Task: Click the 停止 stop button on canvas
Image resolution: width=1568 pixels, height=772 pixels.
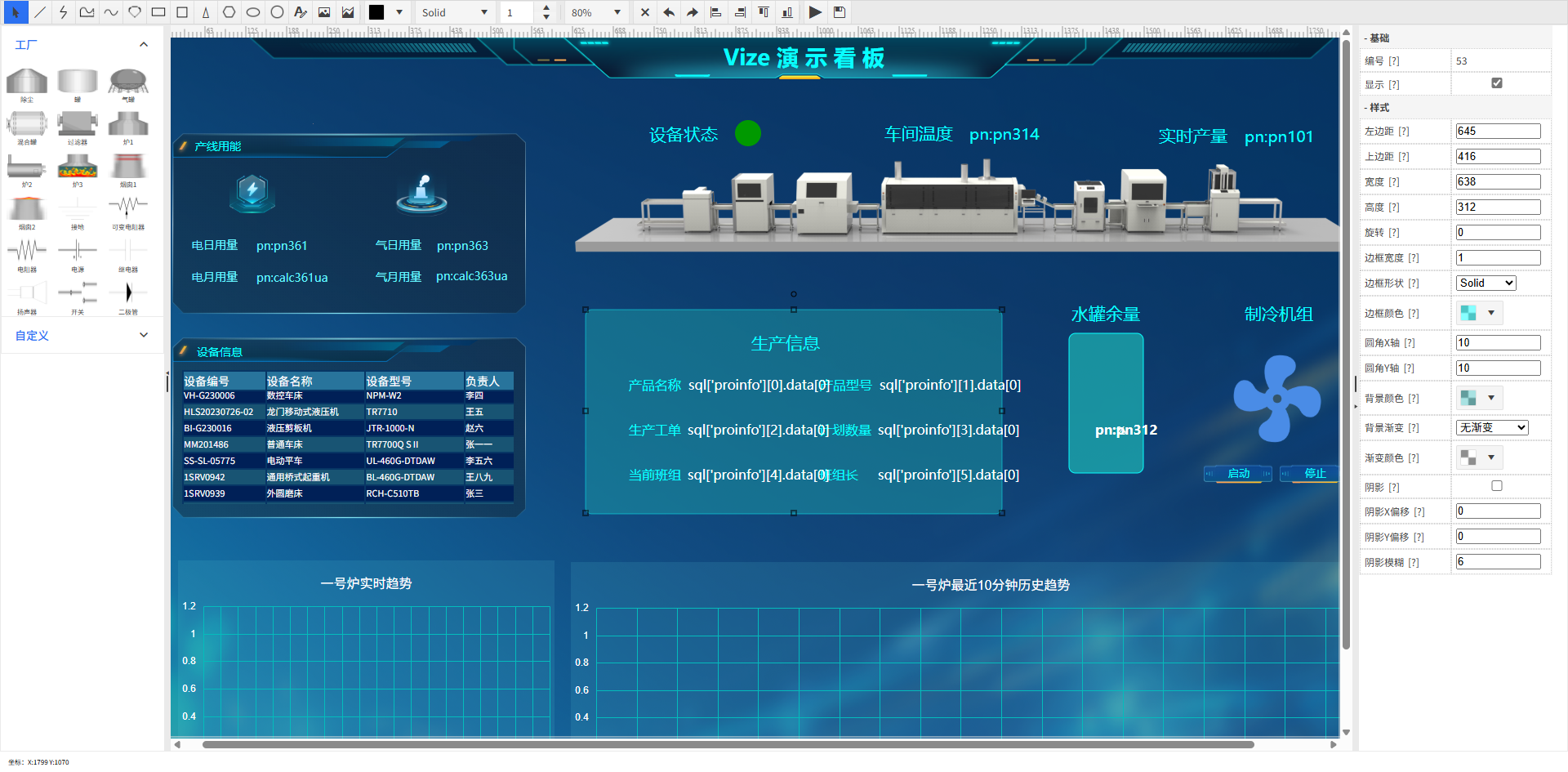Action: (1313, 474)
